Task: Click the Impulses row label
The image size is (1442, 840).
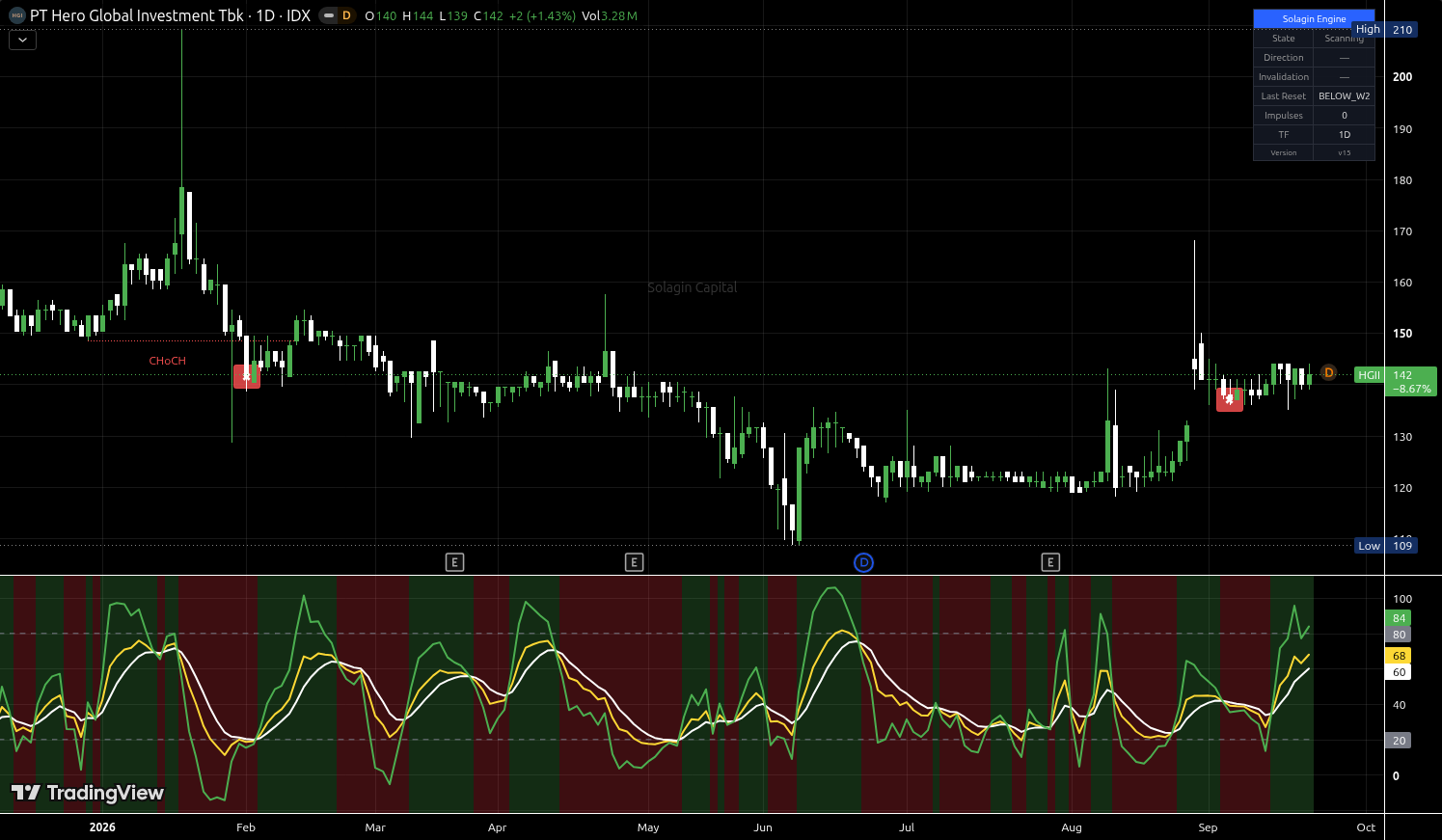Action: [1283, 116]
